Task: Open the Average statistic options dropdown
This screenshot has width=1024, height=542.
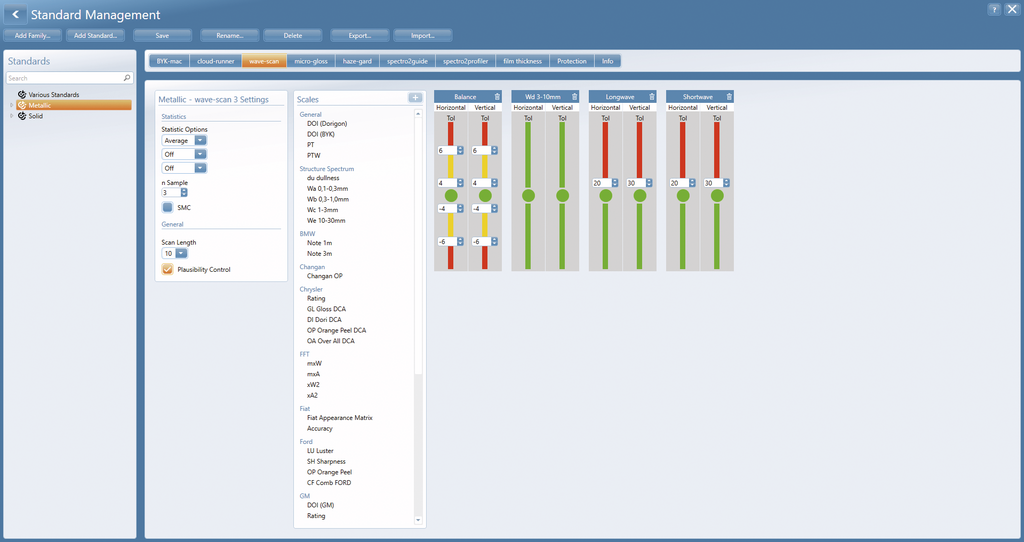Action: [x=184, y=140]
